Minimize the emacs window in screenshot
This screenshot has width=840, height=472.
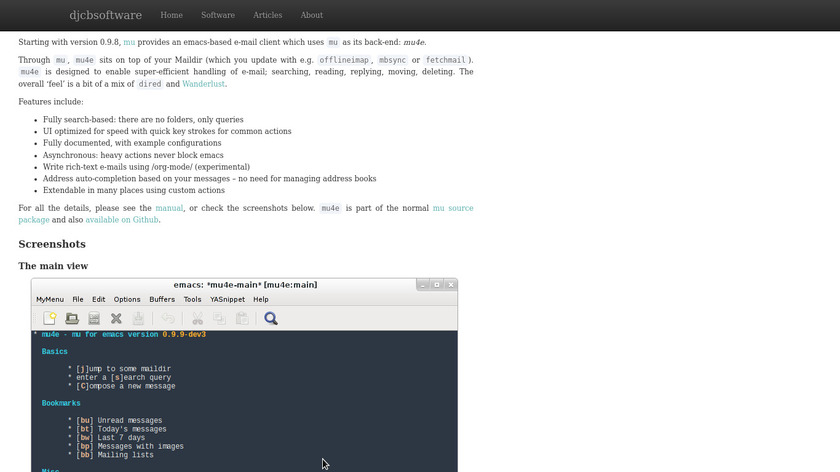point(423,285)
